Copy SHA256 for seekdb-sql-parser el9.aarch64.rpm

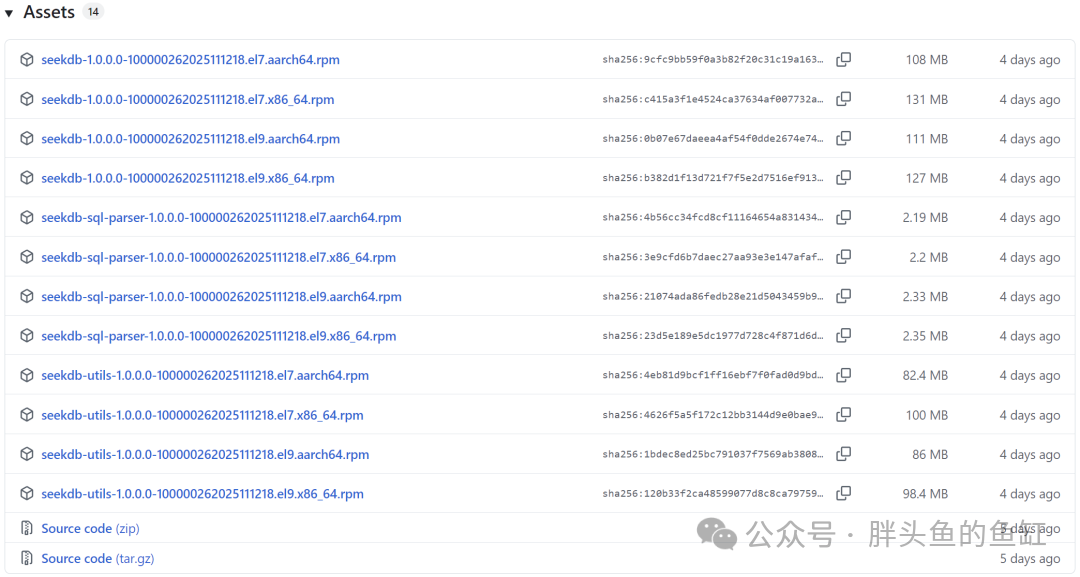click(843, 296)
